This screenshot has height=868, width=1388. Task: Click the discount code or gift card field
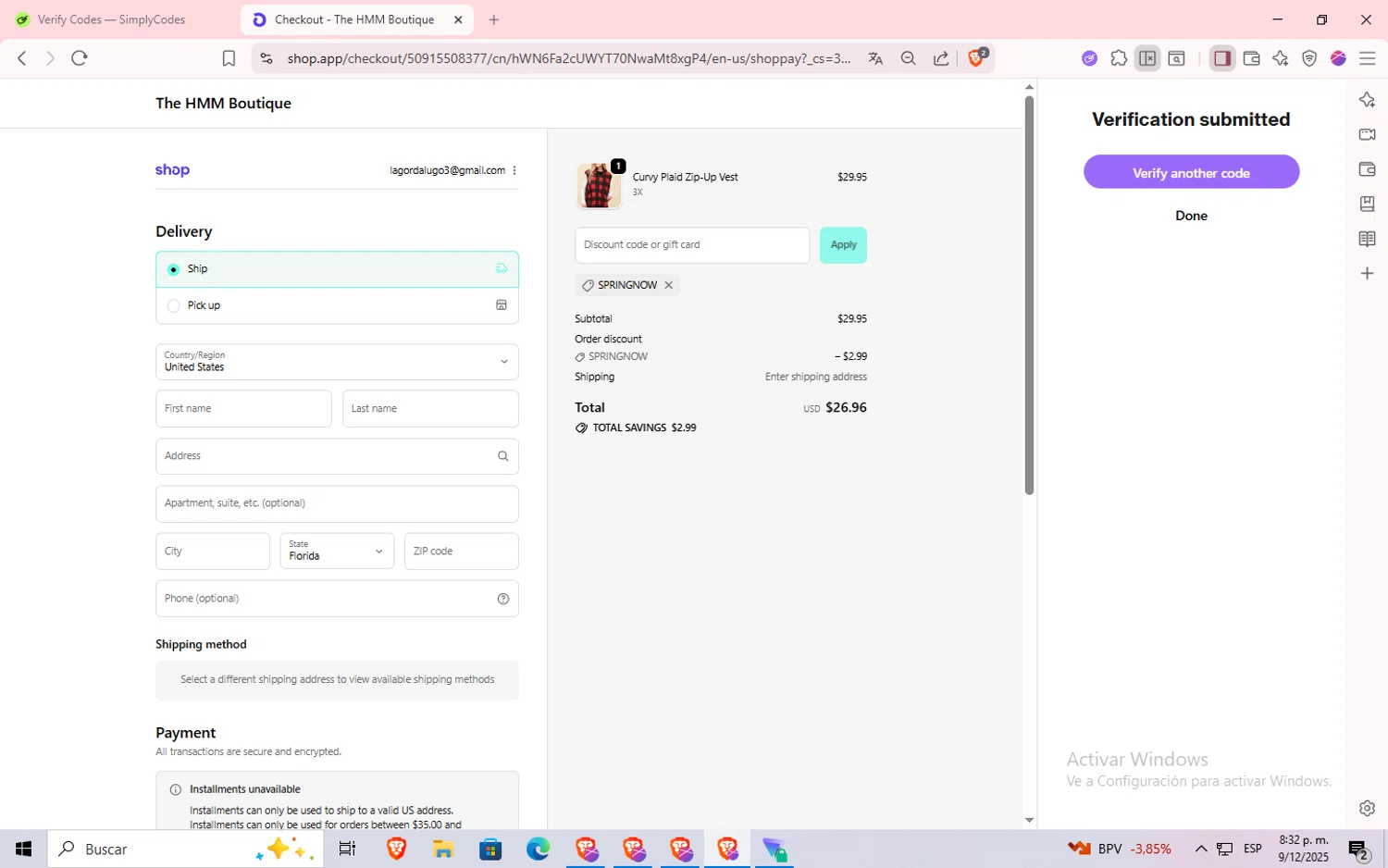(692, 245)
